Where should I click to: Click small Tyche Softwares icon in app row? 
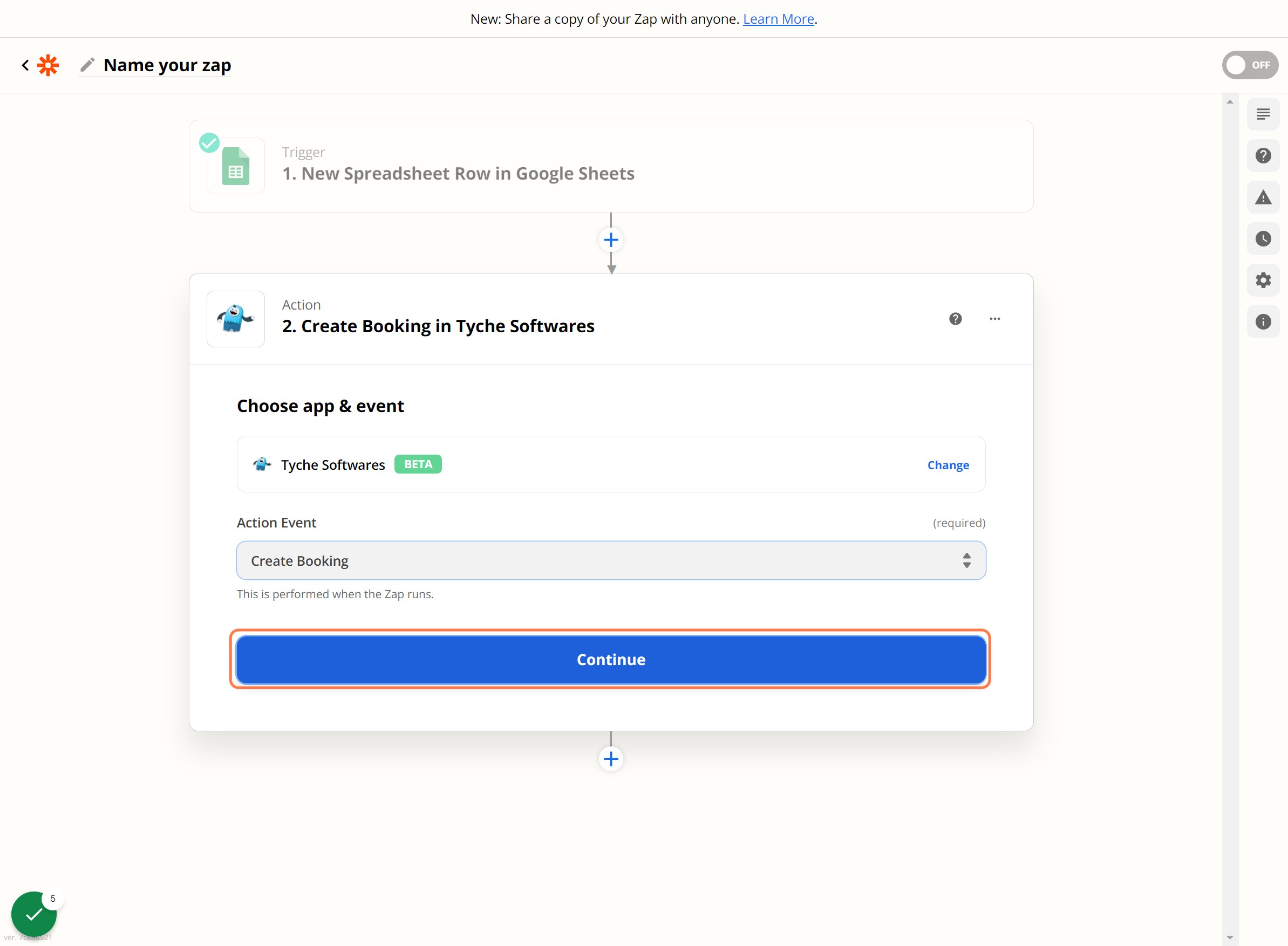[262, 464]
